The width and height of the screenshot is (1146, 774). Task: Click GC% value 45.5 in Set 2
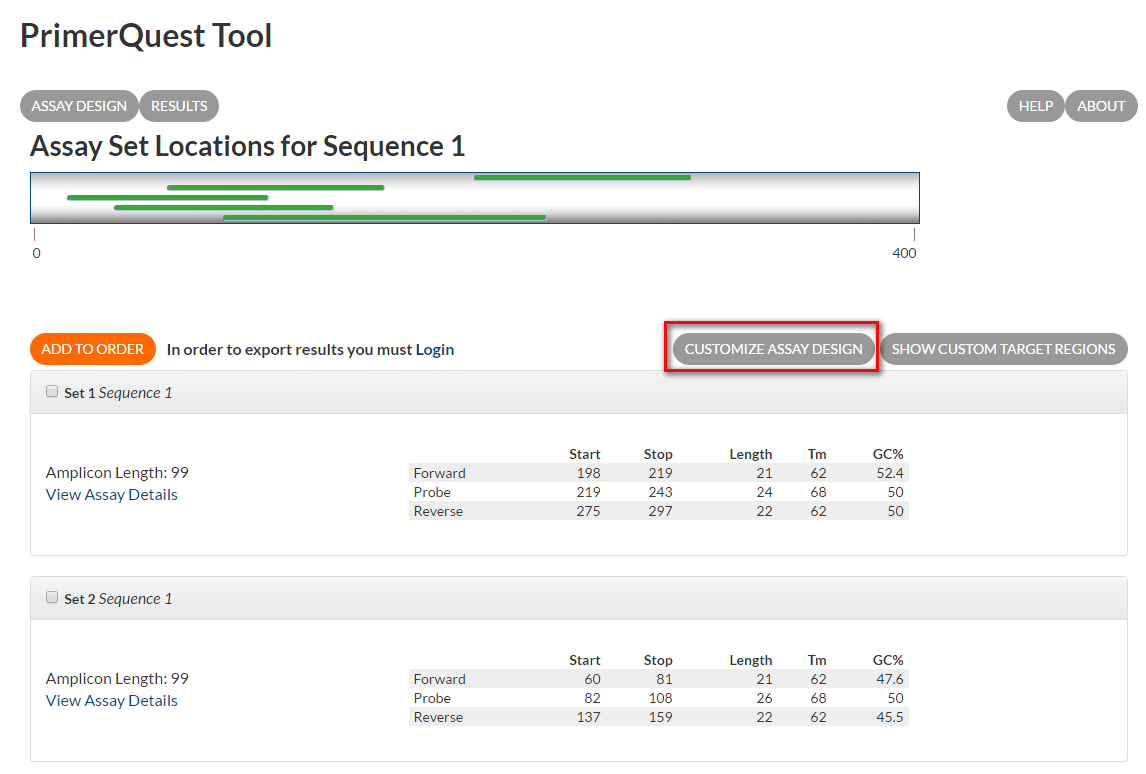click(x=889, y=717)
